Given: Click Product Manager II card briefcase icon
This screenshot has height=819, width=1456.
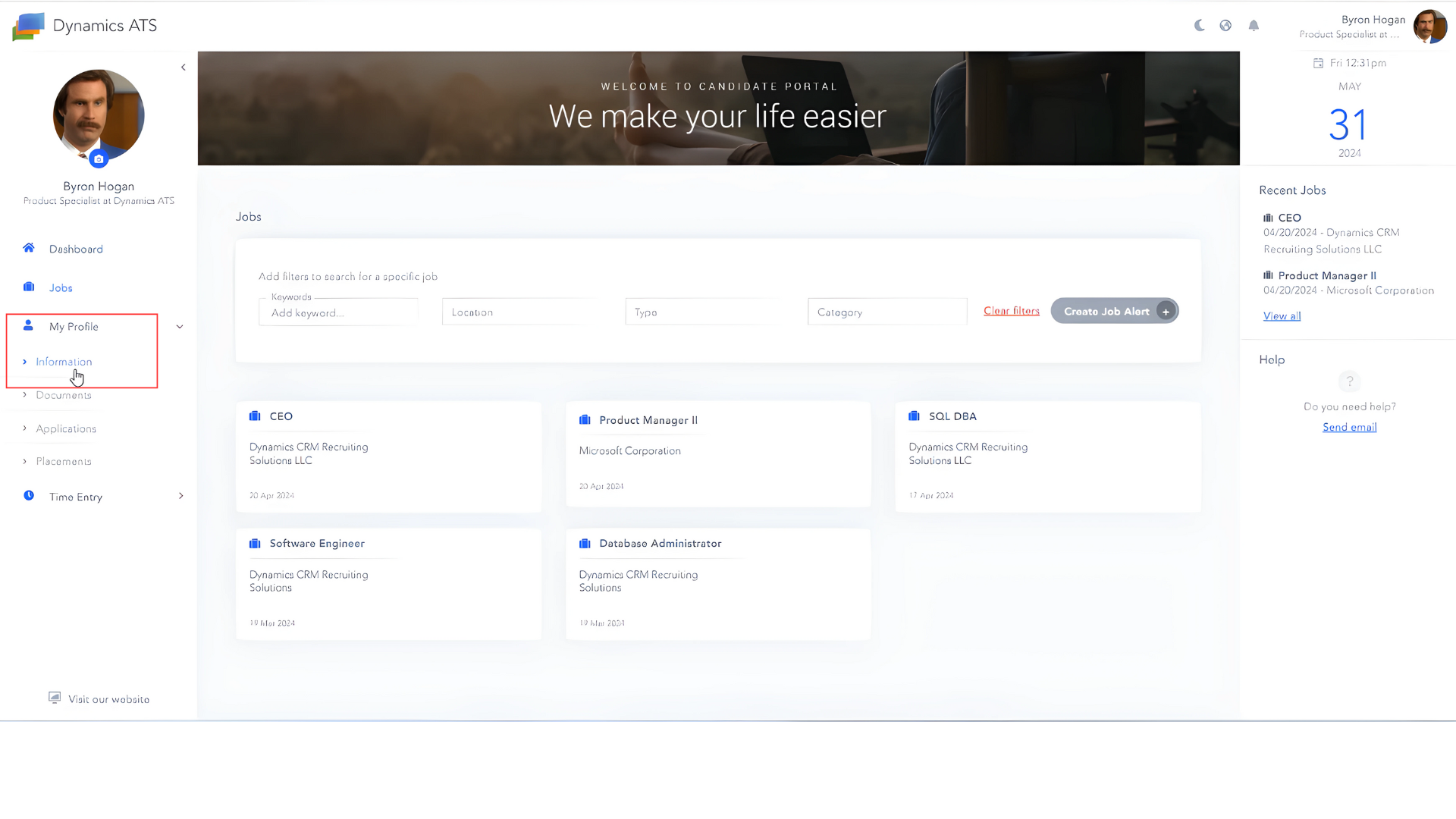Looking at the screenshot, I should click(585, 419).
